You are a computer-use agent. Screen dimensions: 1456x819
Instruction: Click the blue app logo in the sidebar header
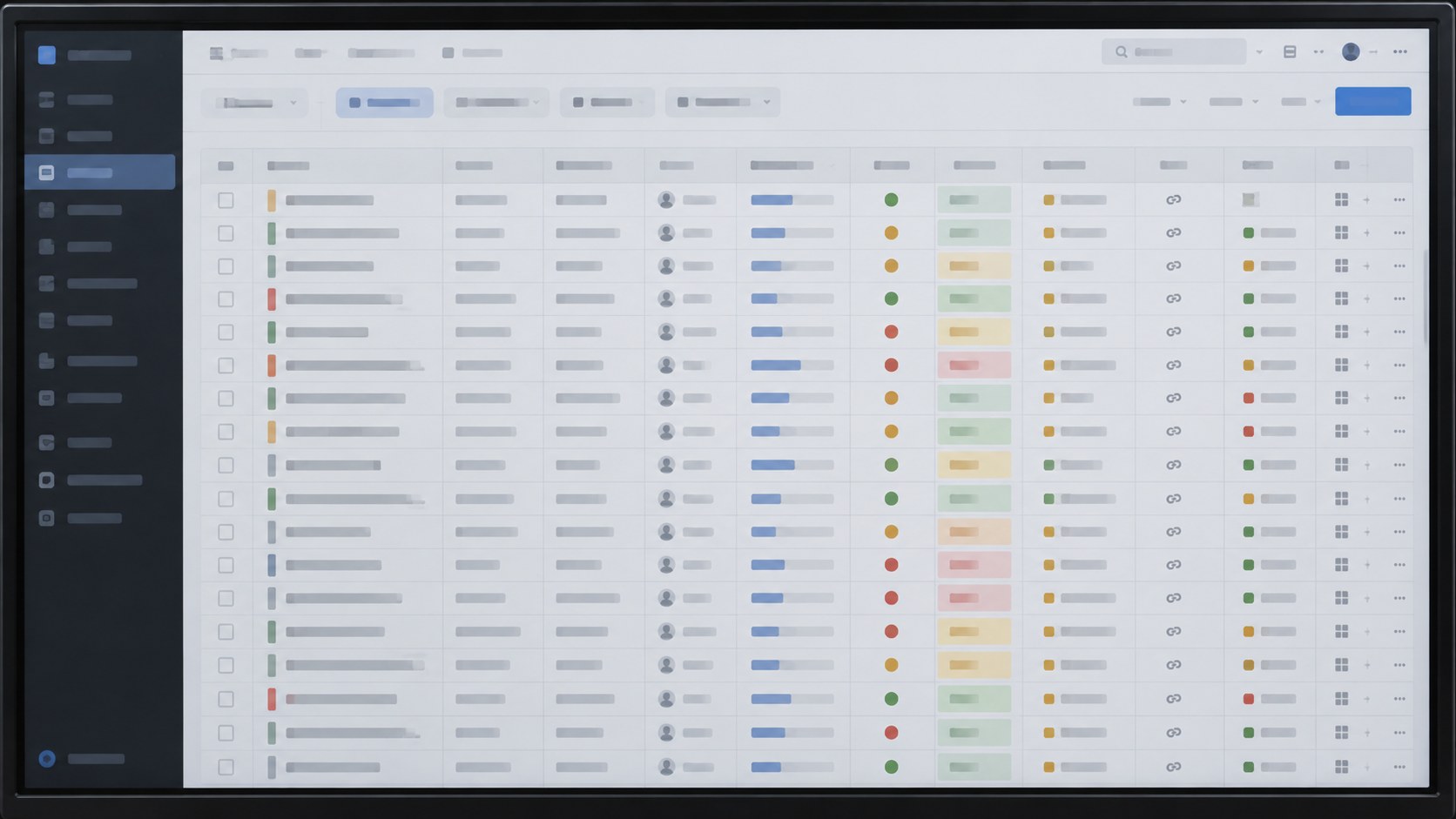pos(47,55)
